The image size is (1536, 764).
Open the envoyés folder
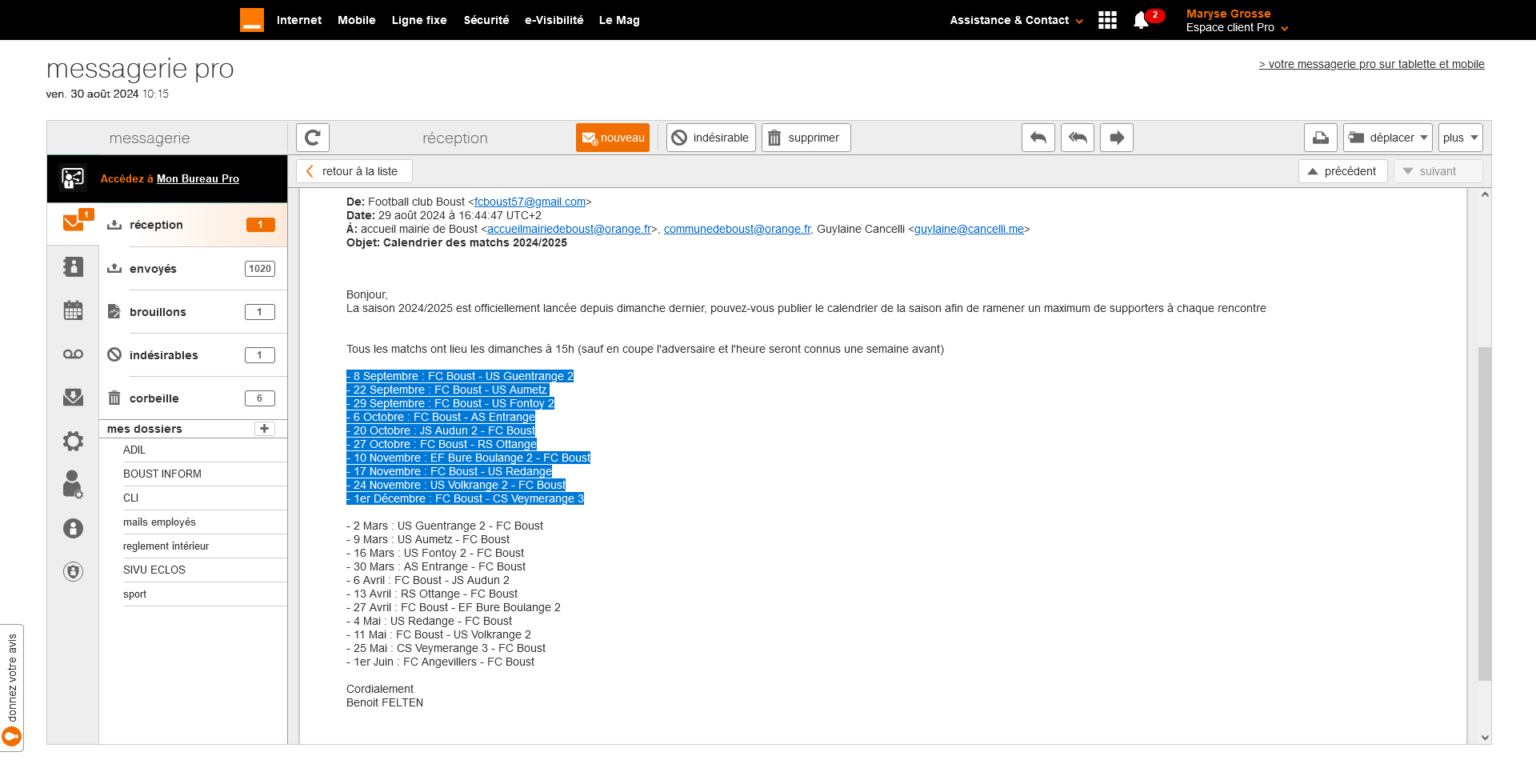point(153,269)
